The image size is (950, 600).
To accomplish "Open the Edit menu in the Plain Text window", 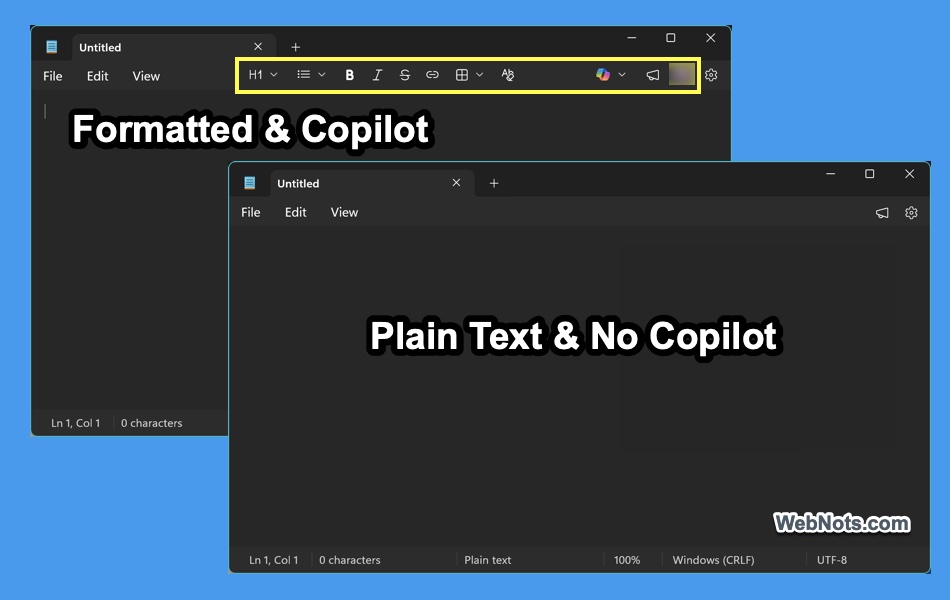I will pos(296,213).
